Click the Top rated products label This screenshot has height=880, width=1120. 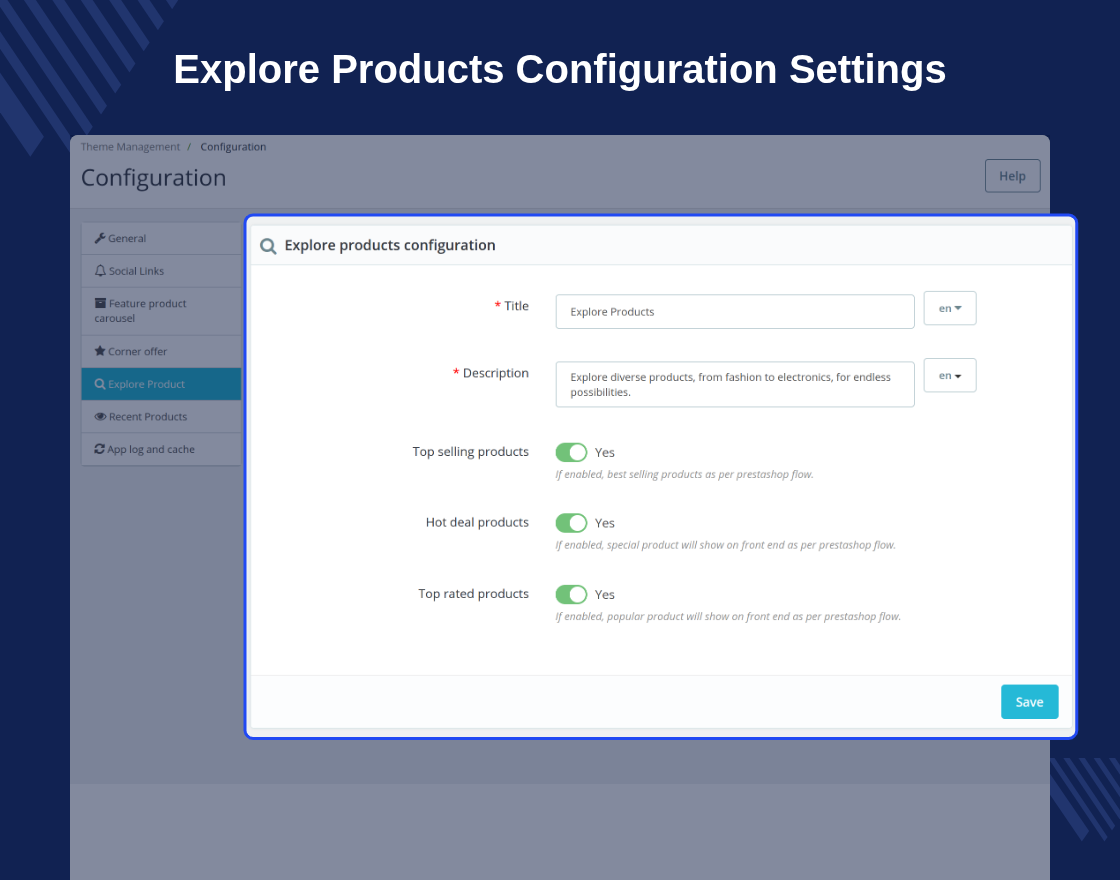pyautogui.click(x=473, y=594)
